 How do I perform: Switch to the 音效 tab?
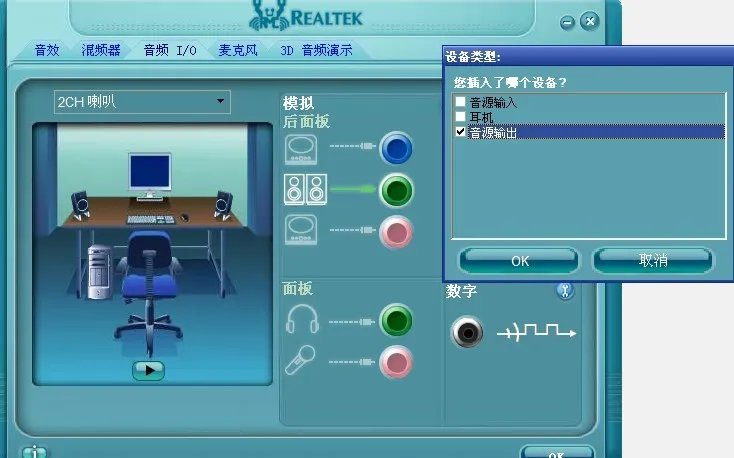coord(47,50)
